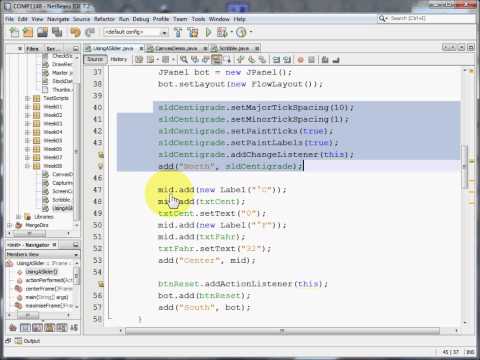Click the Comment lines editor icon
Screen dimensions: 480x360
coord(325,60)
